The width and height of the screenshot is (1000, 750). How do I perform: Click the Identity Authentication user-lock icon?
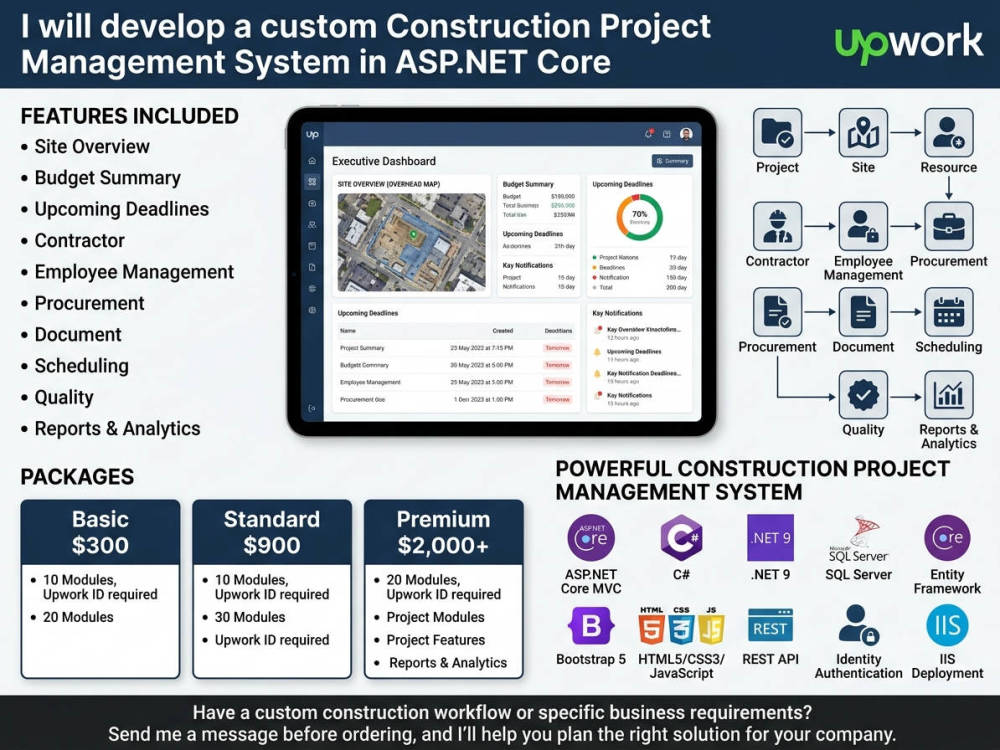pyautogui.click(x=858, y=625)
